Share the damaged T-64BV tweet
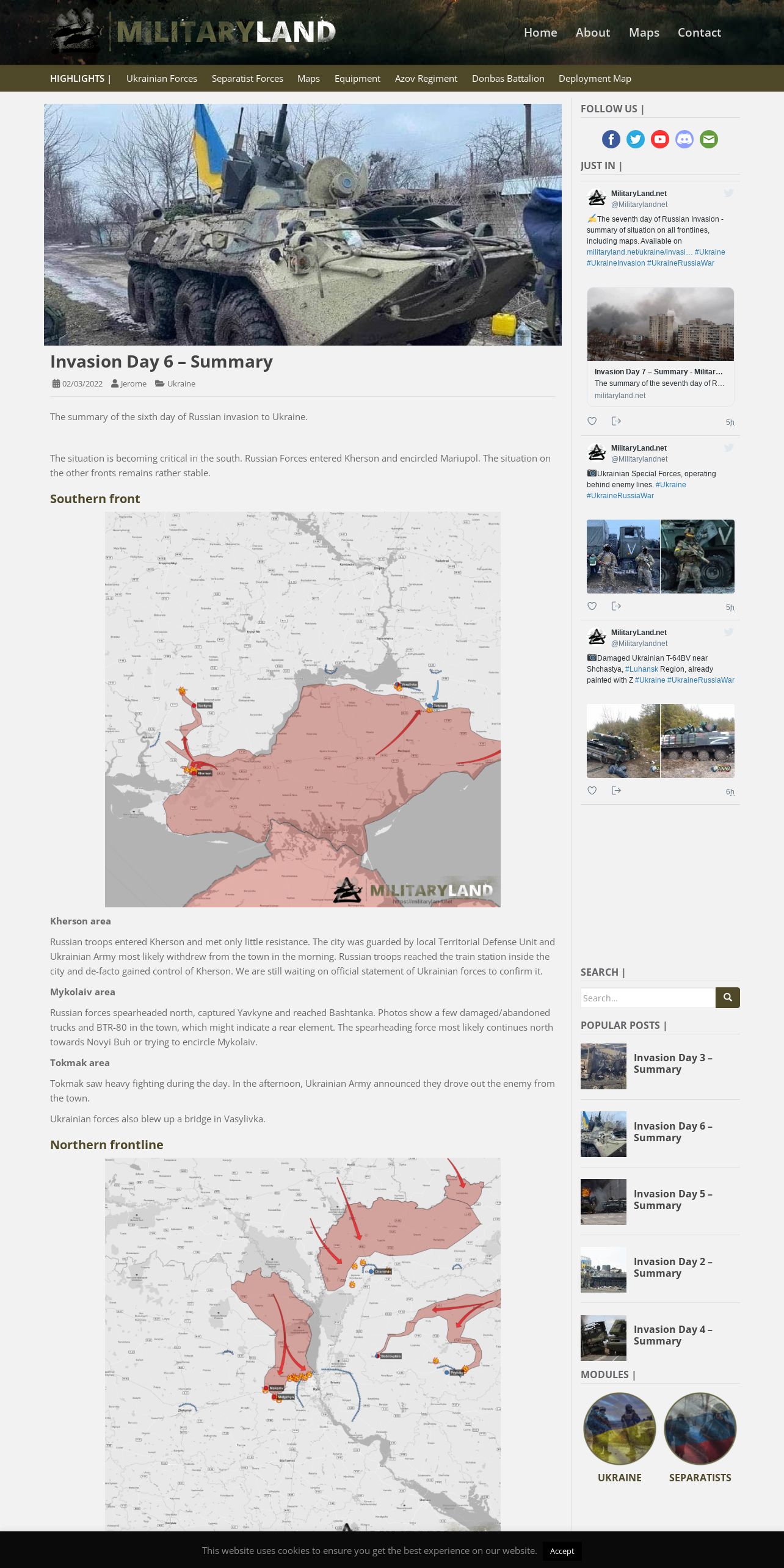The width and height of the screenshot is (784, 1568). pos(616,791)
